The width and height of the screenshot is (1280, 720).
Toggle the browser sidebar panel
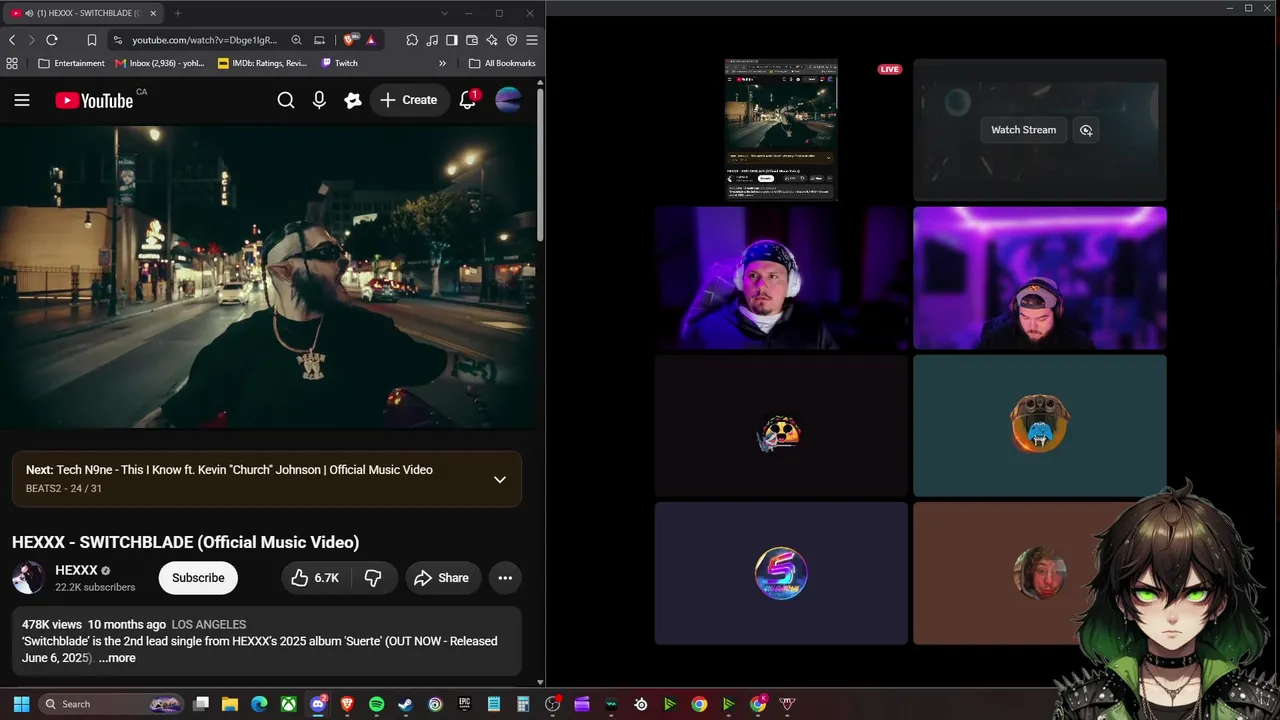click(452, 40)
